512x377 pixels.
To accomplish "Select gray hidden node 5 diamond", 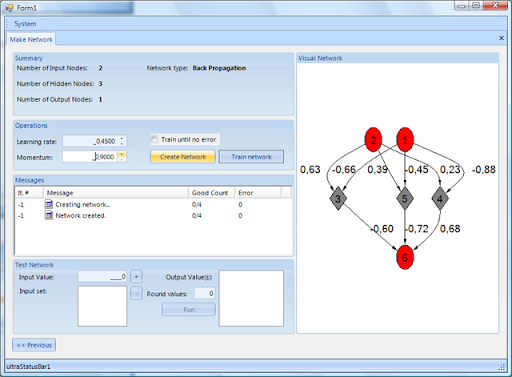I will (405, 199).
